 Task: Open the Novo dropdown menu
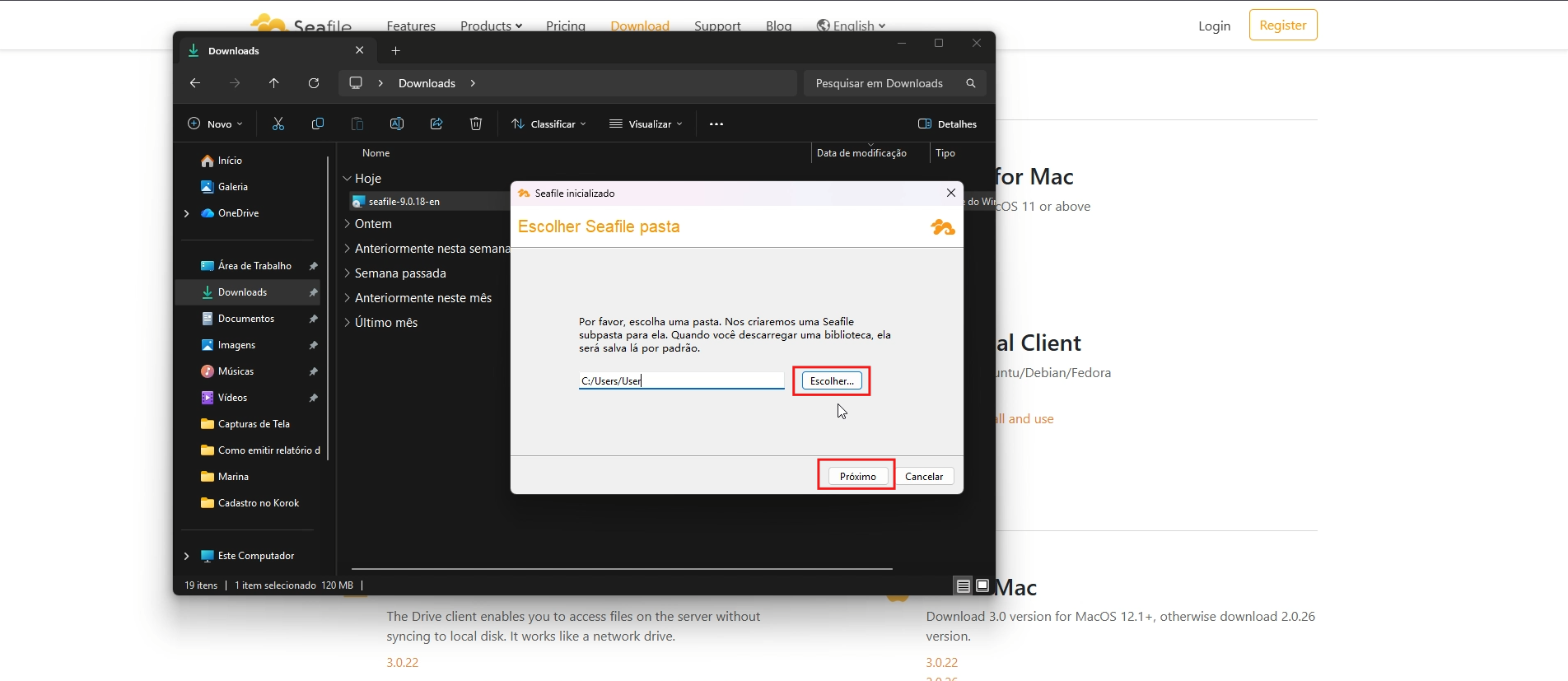(215, 124)
